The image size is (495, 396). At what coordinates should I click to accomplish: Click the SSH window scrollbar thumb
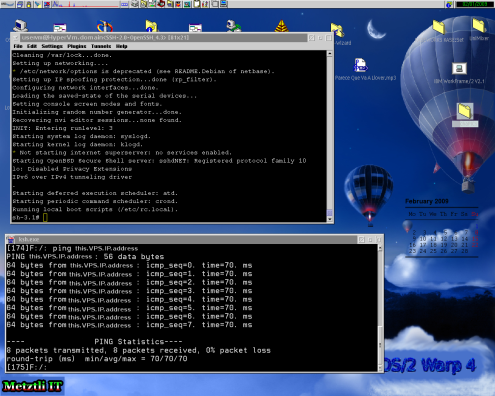tap(330, 213)
